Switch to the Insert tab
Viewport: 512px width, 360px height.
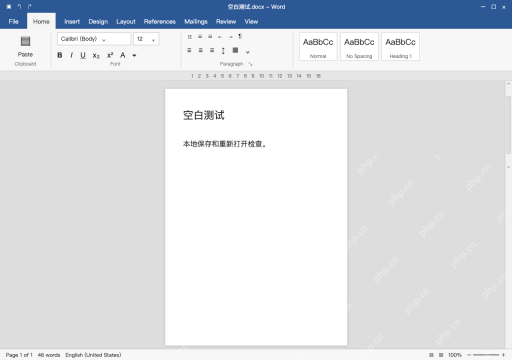click(72, 22)
